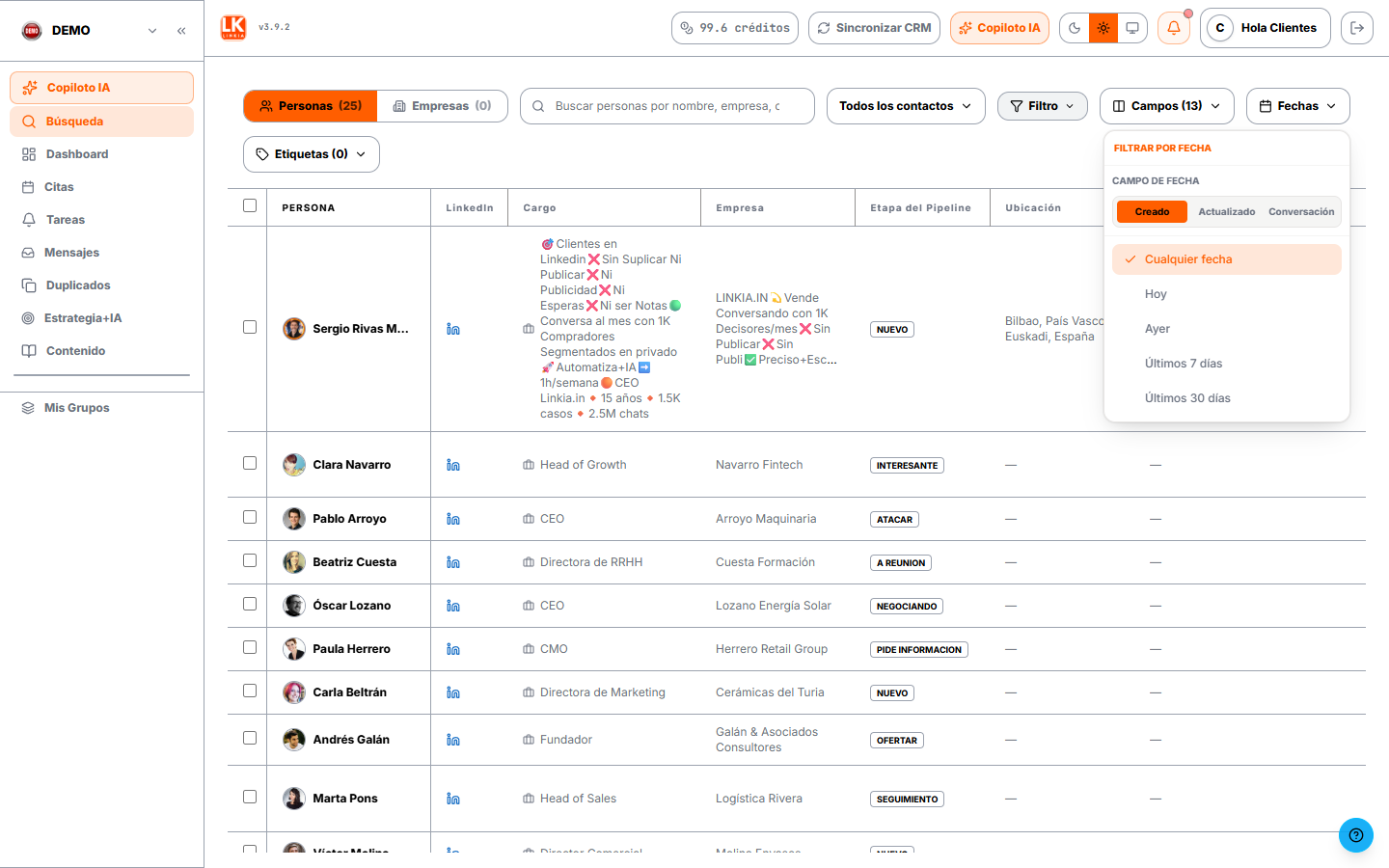
Task: Open Etiquetas (0) dropdown
Action: (312, 154)
